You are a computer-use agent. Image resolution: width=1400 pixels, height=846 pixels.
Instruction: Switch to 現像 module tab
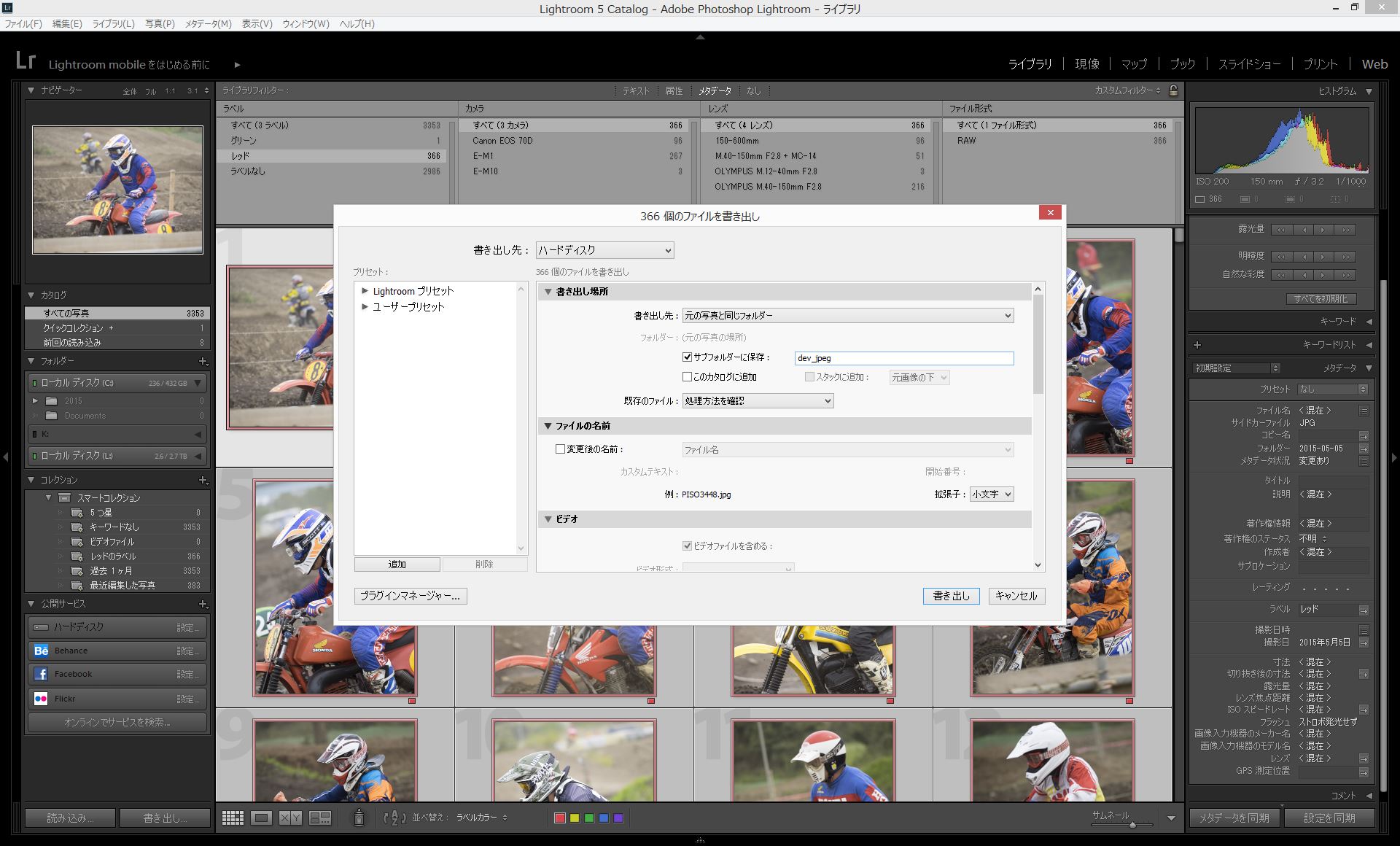tap(1086, 64)
